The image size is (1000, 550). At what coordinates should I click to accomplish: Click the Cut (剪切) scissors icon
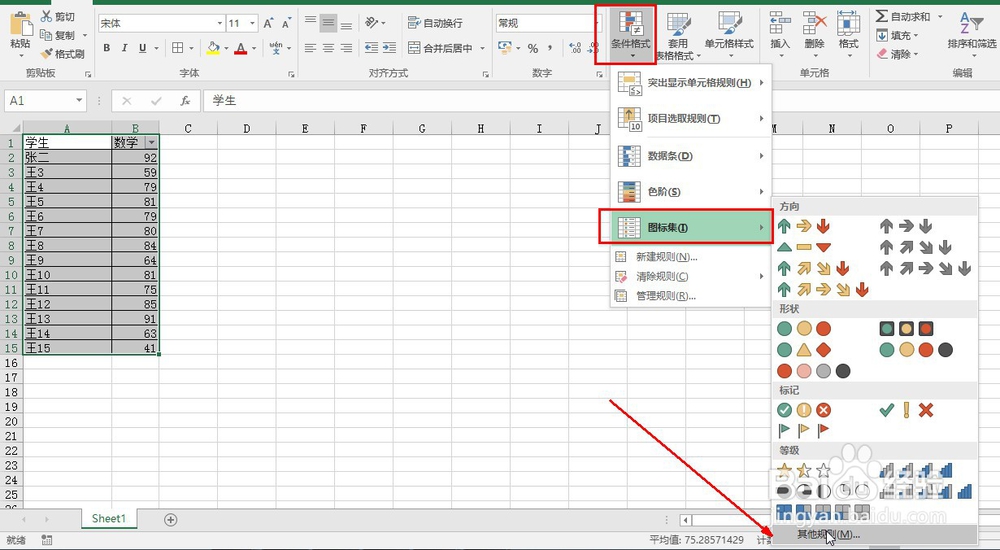click(47, 16)
